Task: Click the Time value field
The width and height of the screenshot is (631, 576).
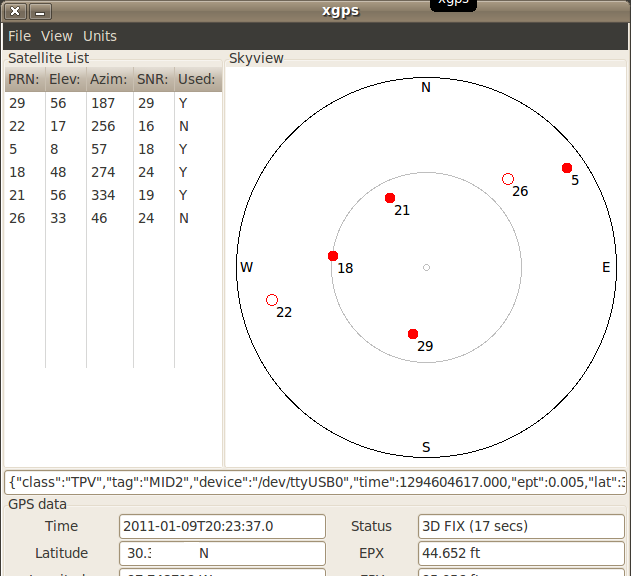Action: pyautogui.click(x=222, y=526)
